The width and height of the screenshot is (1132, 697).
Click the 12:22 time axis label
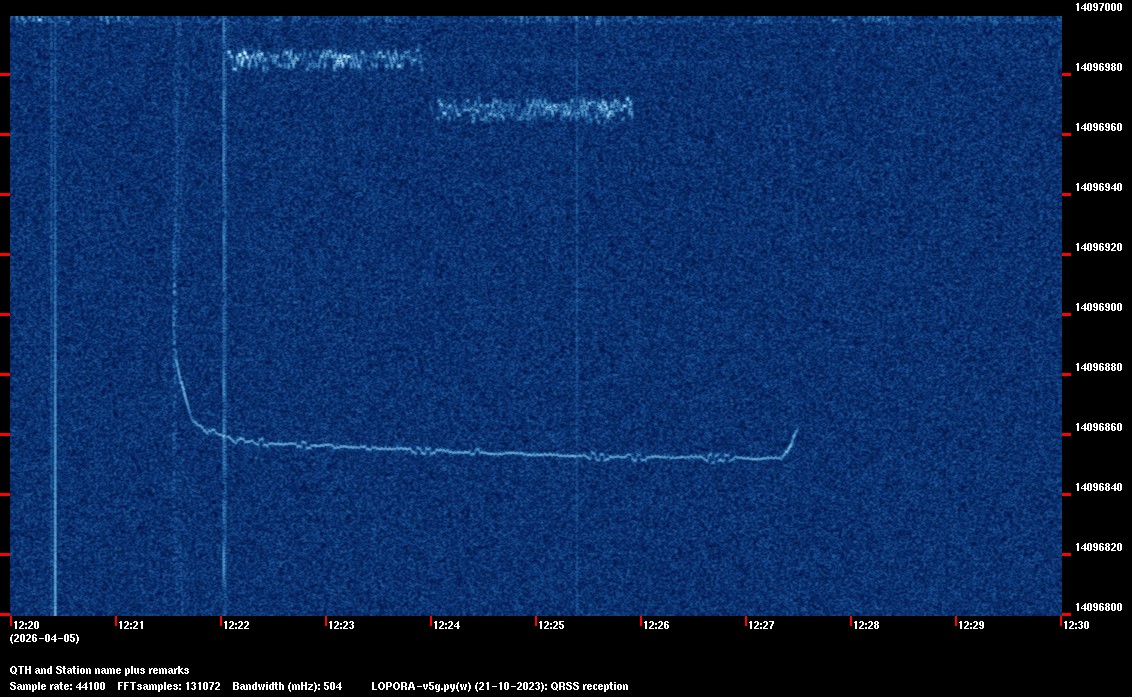237,625
